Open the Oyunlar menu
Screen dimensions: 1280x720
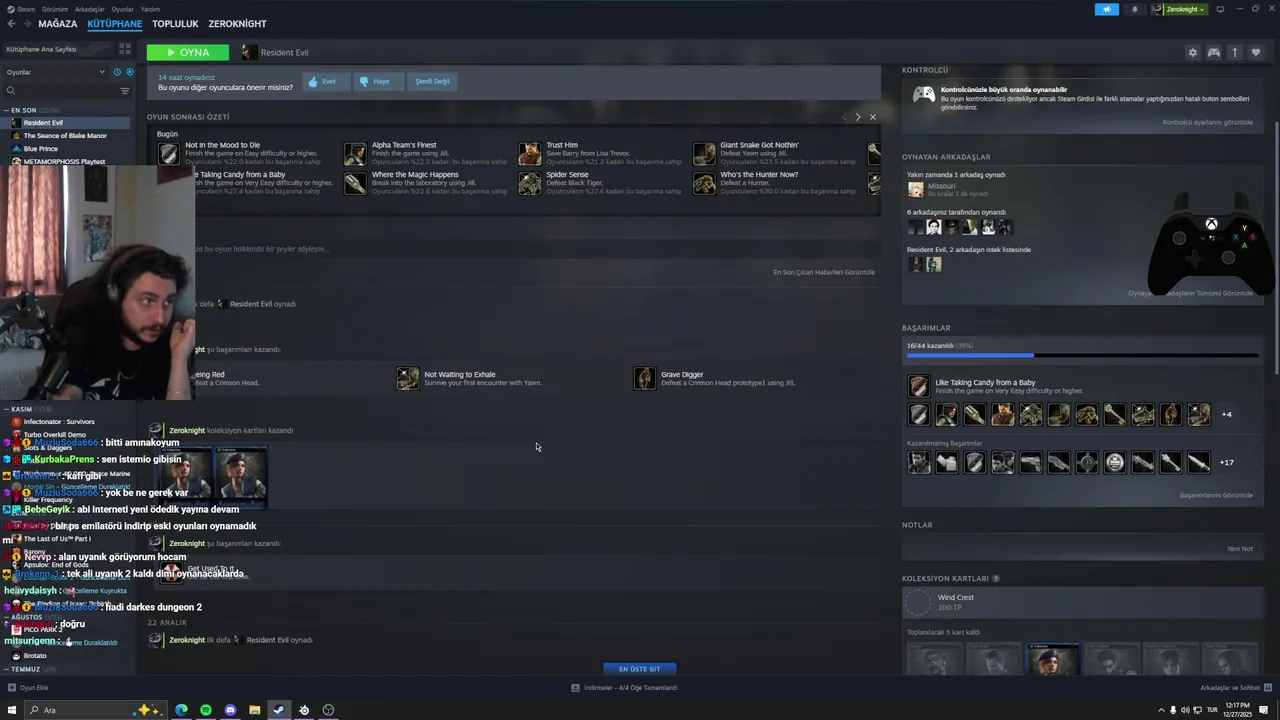click(x=122, y=9)
